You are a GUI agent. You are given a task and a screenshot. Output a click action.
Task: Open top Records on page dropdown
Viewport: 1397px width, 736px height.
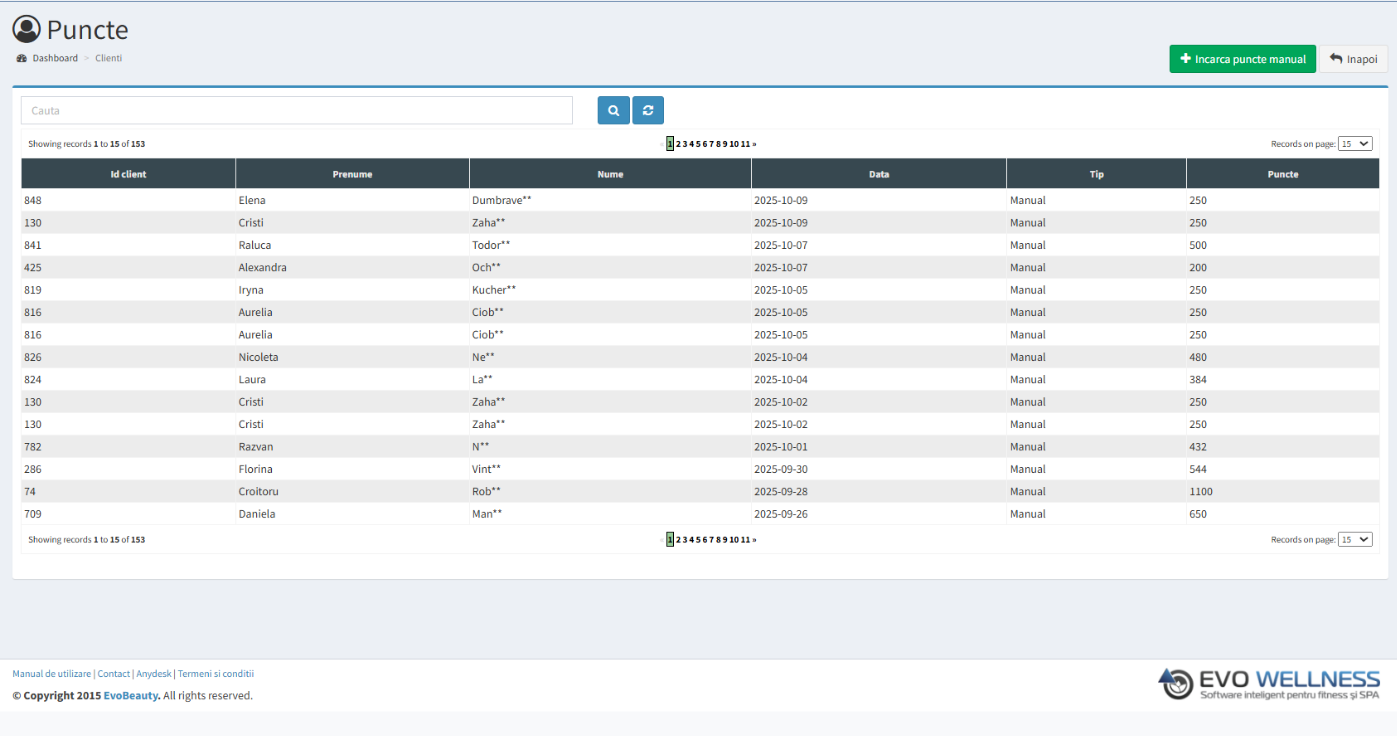(1355, 144)
